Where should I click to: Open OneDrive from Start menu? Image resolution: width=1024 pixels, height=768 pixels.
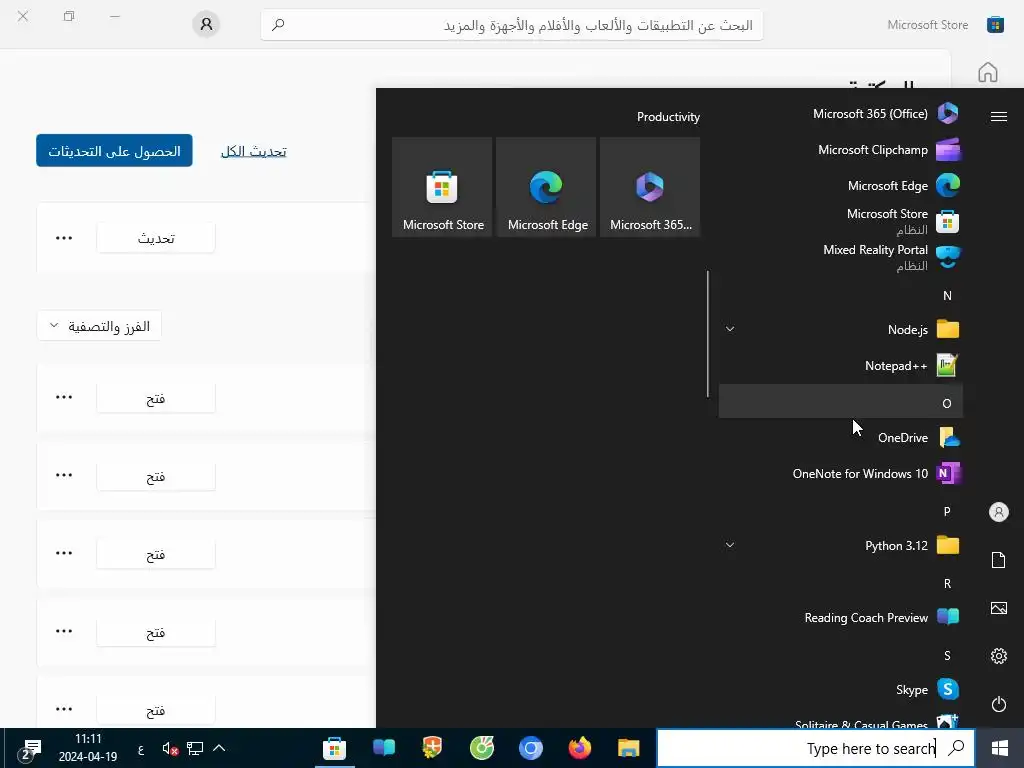[x=840, y=438]
